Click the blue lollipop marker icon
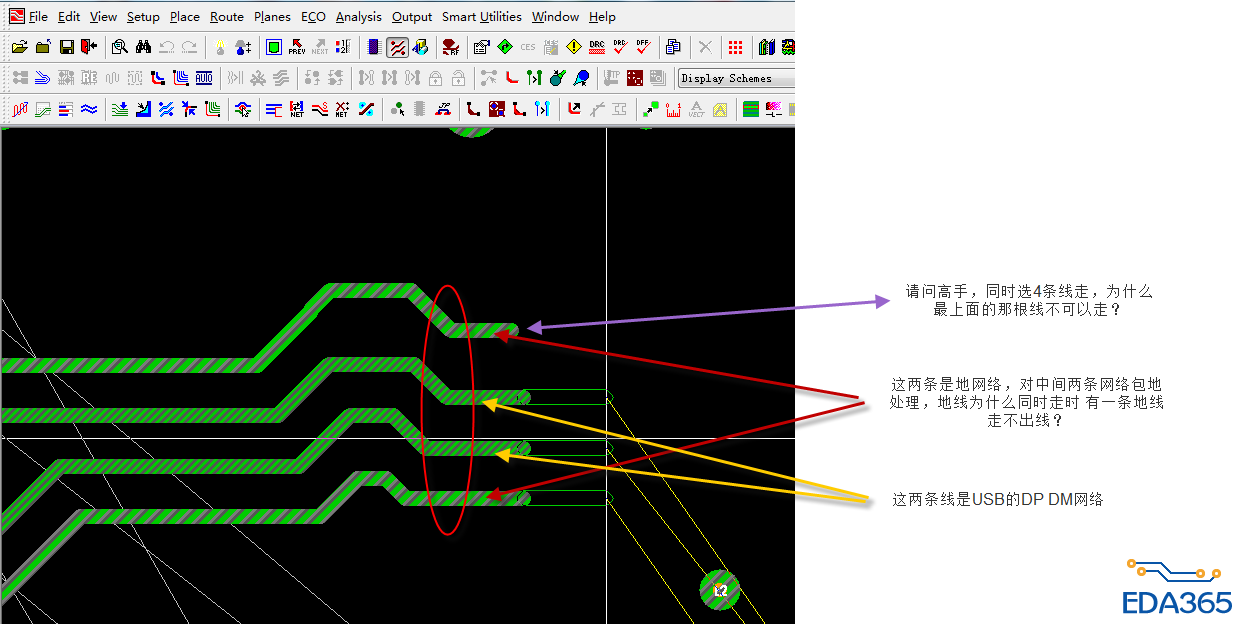The image size is (1248, 624). click(x=581, y=78)
